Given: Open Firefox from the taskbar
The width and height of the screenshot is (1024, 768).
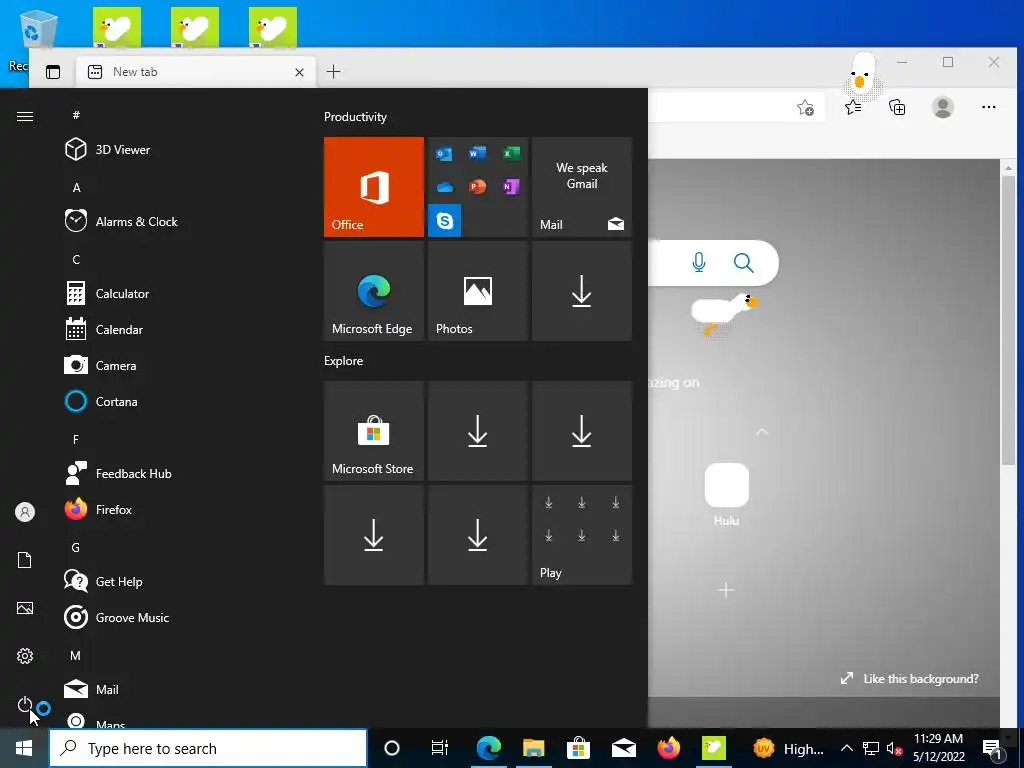Looking at the screenshot, I should pyautogui.click(x=669, y=748).
